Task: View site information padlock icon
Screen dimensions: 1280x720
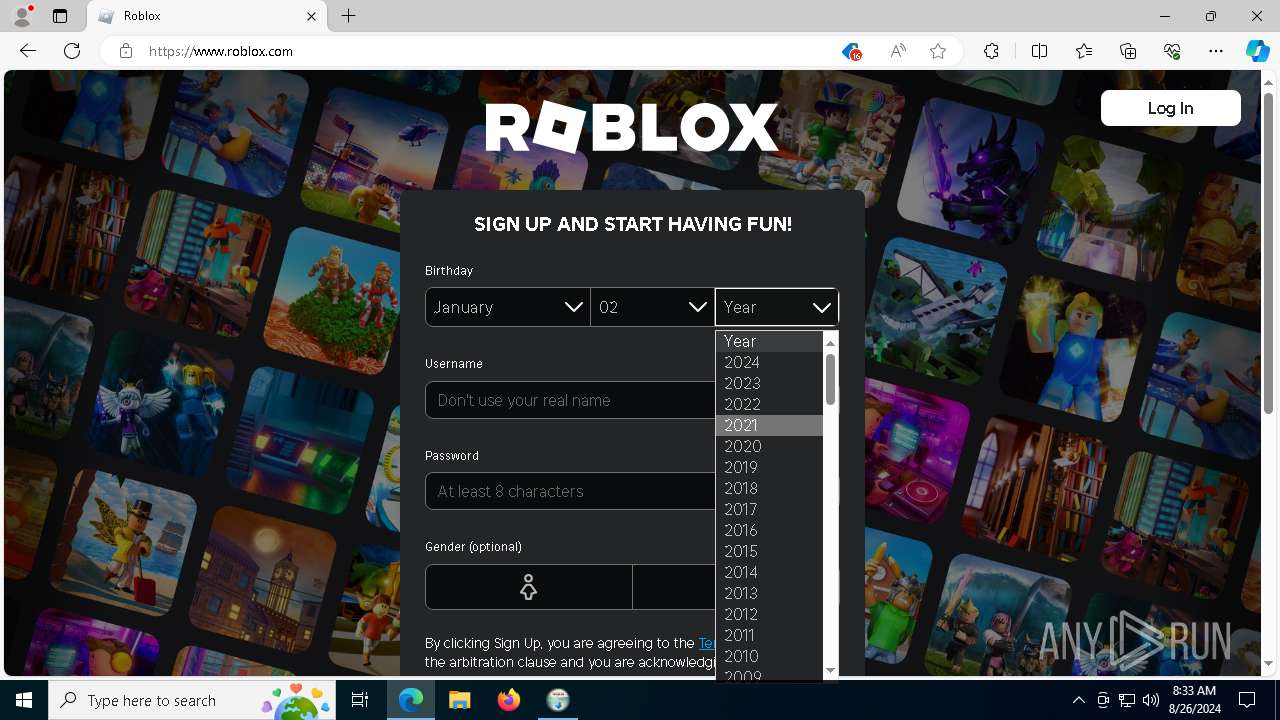Action: point(126,51)
